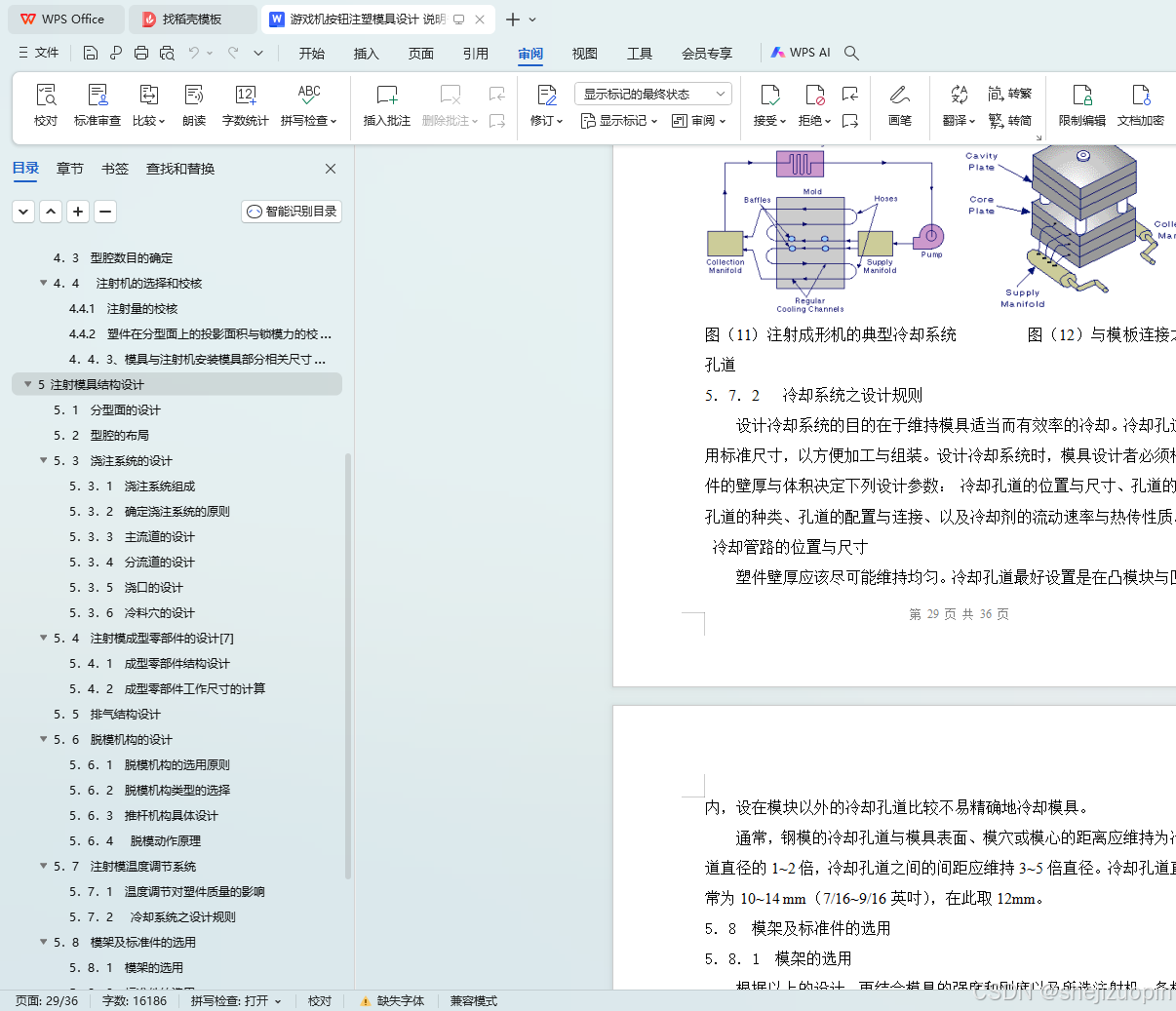
Task: Collapse the 4.4 注射机的选择和校核 section
Action: click(x=43, y=283)
